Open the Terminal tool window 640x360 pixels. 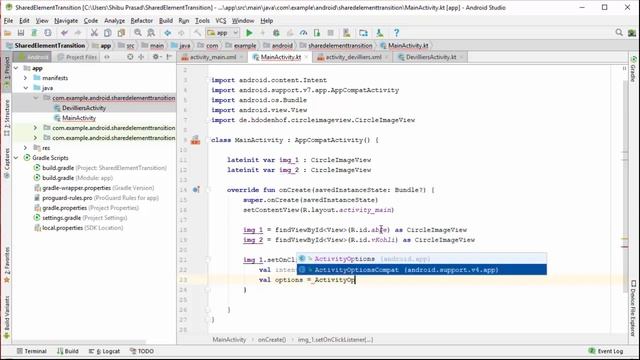(x=32, y=351)
